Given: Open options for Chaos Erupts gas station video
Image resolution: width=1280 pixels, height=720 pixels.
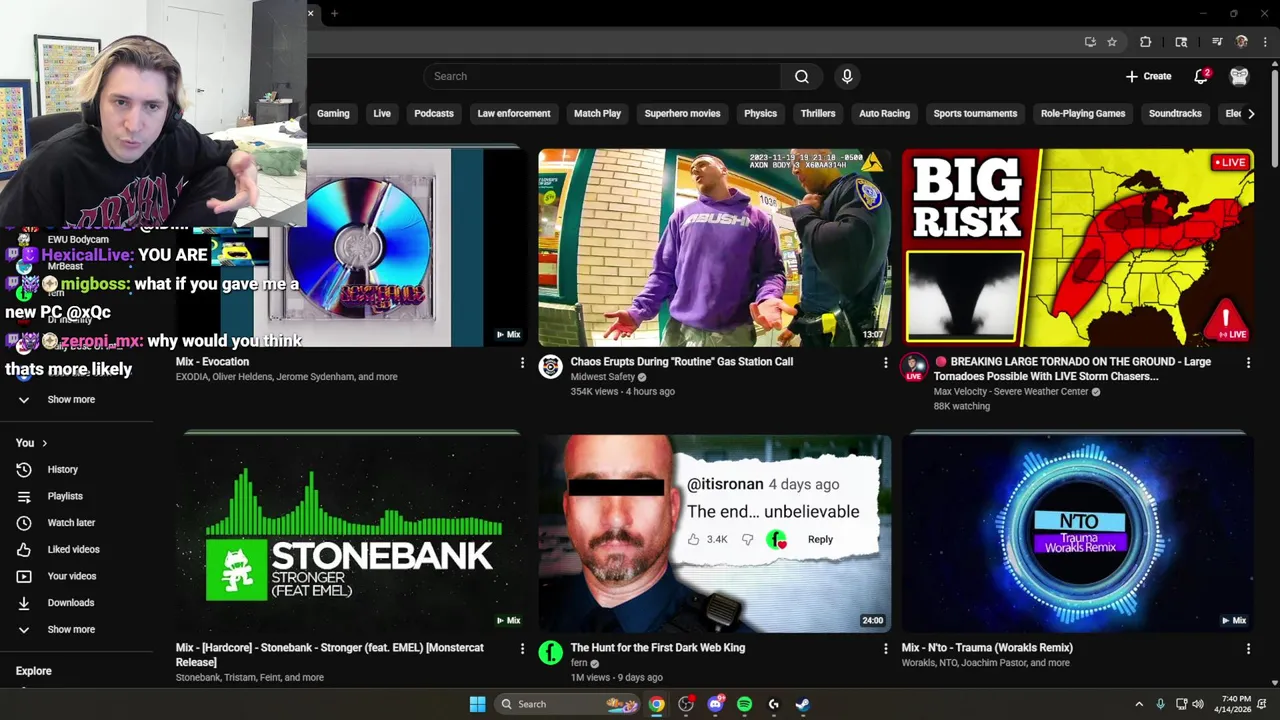Looking at the screenshot, I should (885, 363).
